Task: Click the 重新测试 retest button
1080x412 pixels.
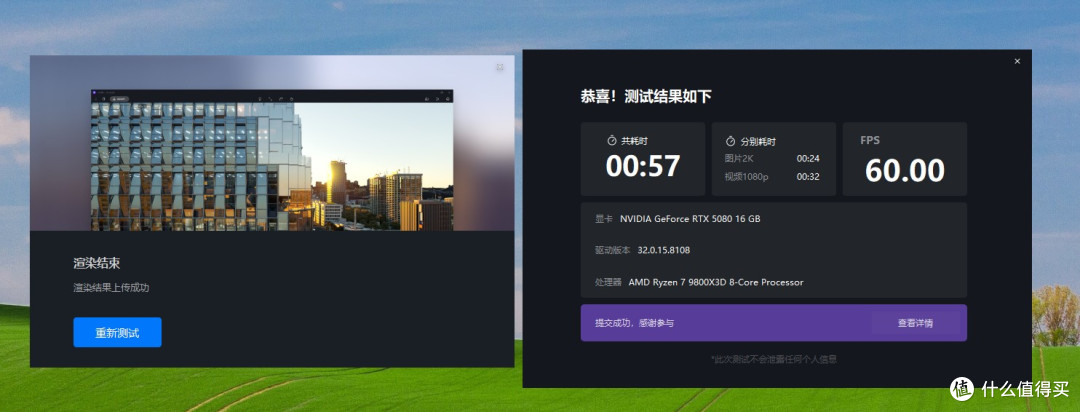Action: point(117,332)
